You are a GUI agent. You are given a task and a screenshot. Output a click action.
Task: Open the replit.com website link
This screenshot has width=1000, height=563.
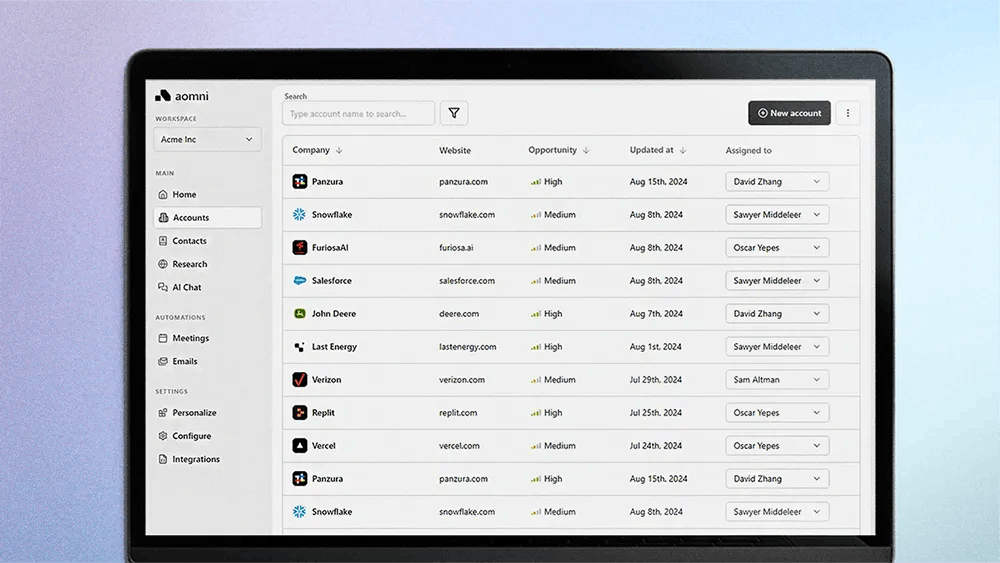click(458, 413)
